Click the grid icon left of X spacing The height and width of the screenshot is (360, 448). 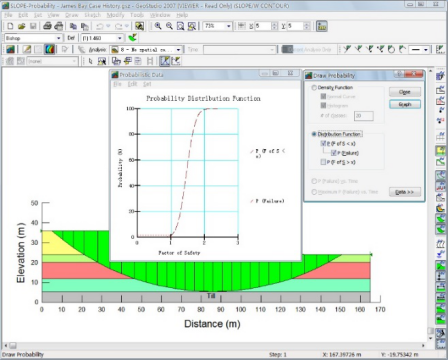[242, 26]
